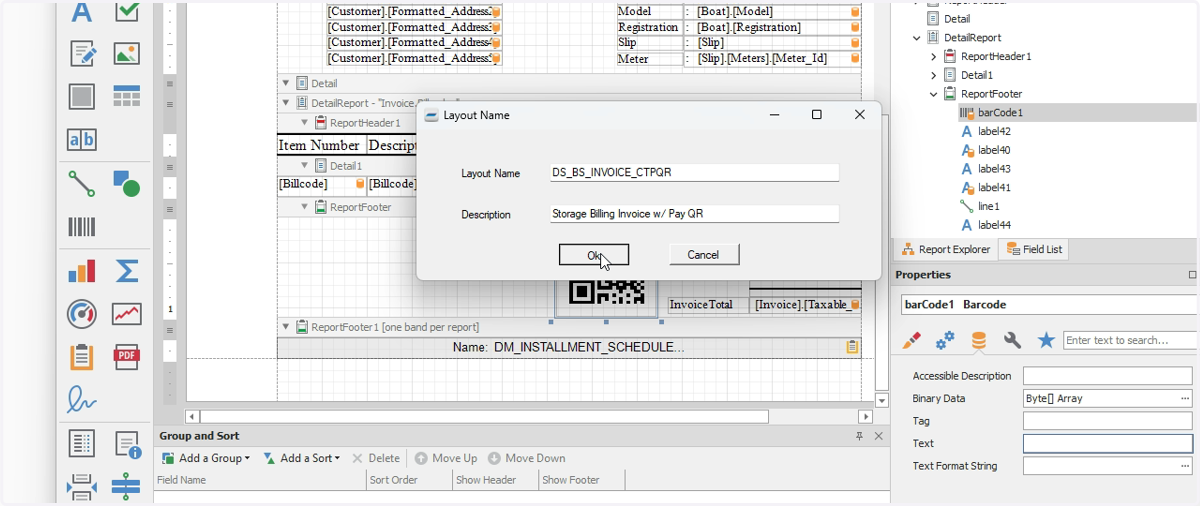Select the Panel tool in toolbox
The width and height of the screenshot is (1200, 506).
point(81,97)
